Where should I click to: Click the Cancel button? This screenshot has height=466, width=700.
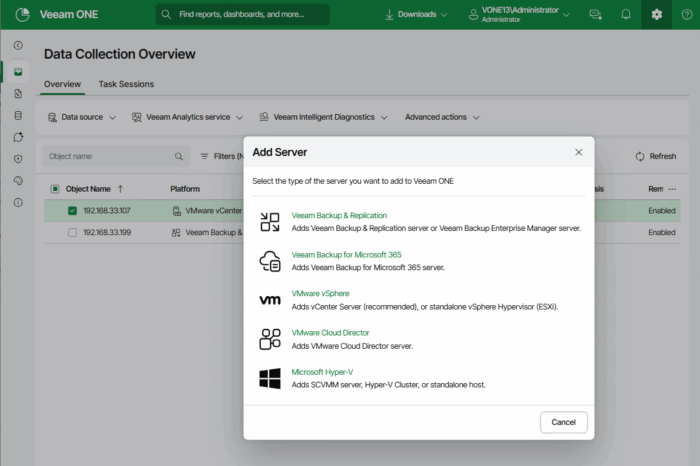(563, 422)
